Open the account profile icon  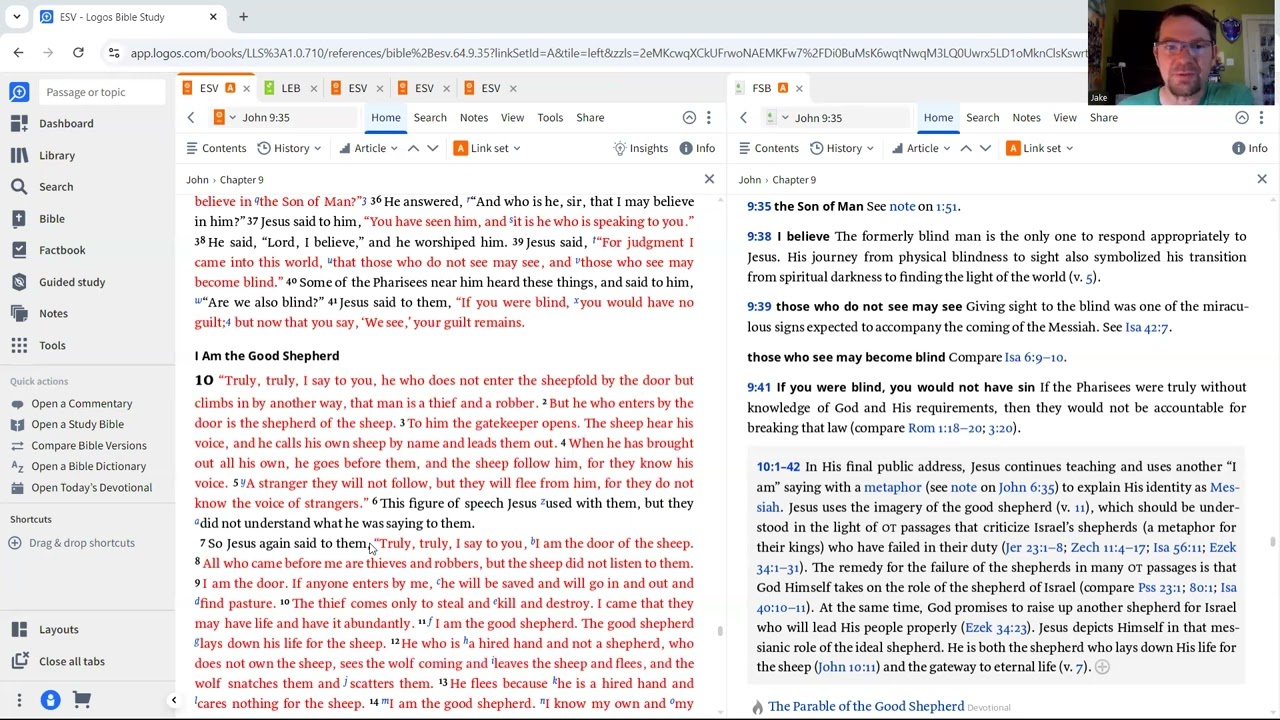click(50, 700)
